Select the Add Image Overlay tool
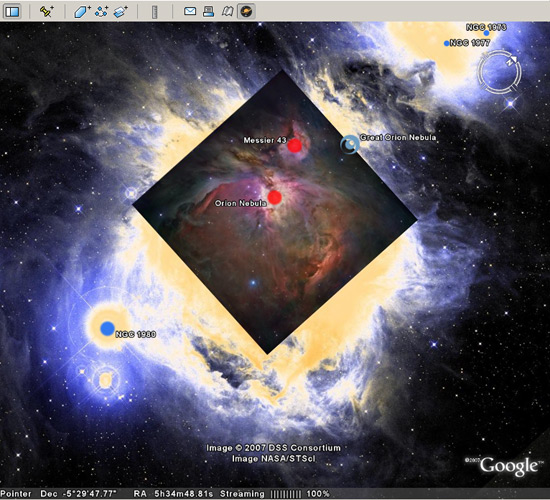This screenshot has height=500, width=550. pos(121,12)
